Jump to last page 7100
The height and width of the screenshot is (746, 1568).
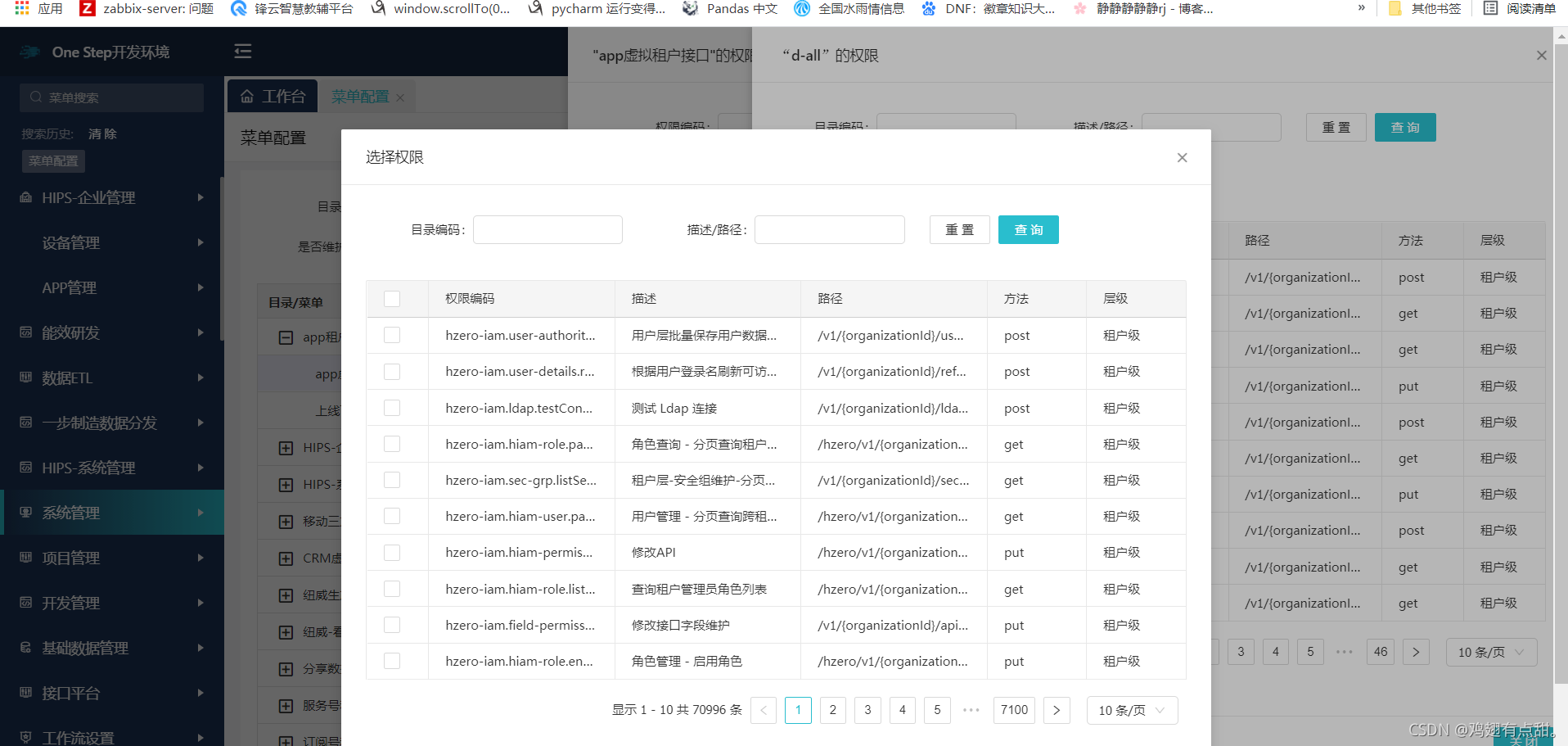[x=1014, y=710]
